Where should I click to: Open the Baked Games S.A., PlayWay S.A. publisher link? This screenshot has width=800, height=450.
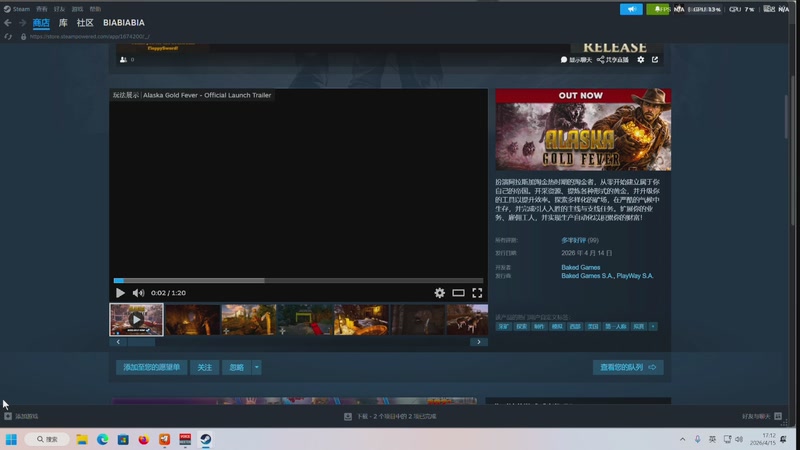(x=607, y=276)
